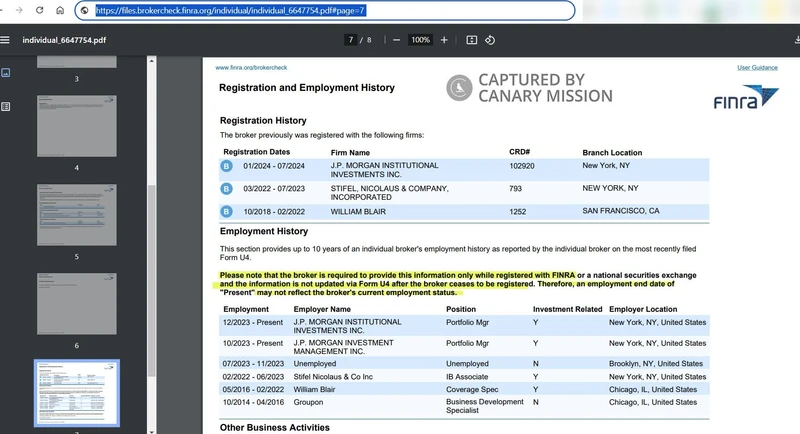This screenshot has height=434, width=800.
Task: Toggle the PDF sidebar hamburger menu
Action: point(5,40)
